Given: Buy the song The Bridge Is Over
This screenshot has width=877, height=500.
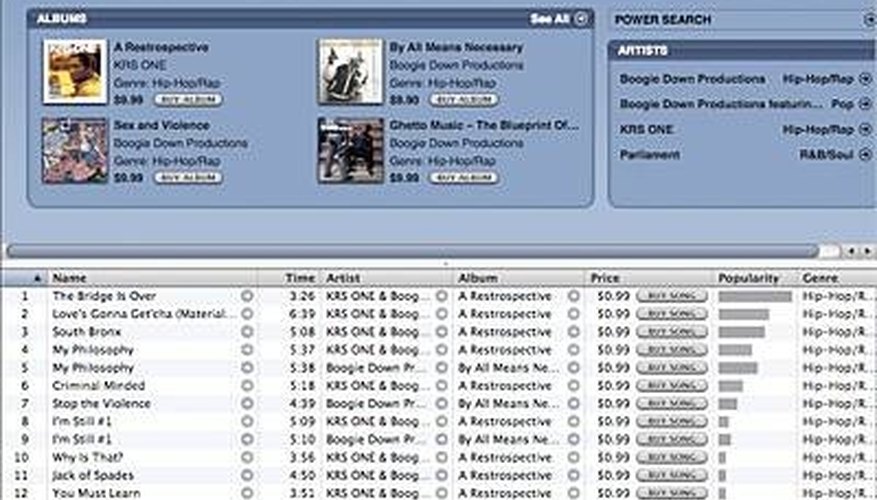Looking at the screenshot, I should point(672,296).
